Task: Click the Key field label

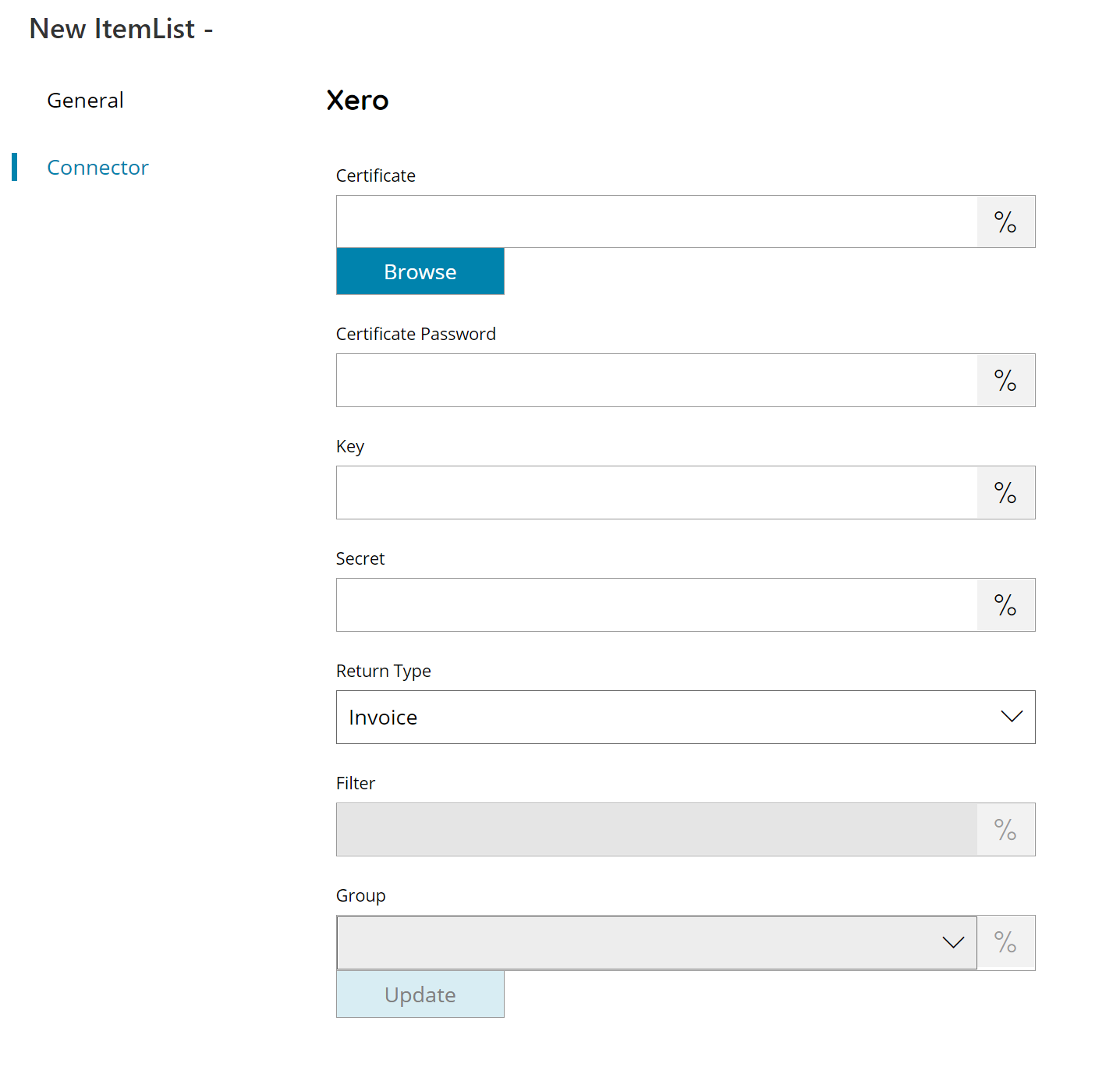Action: [350, 446]
